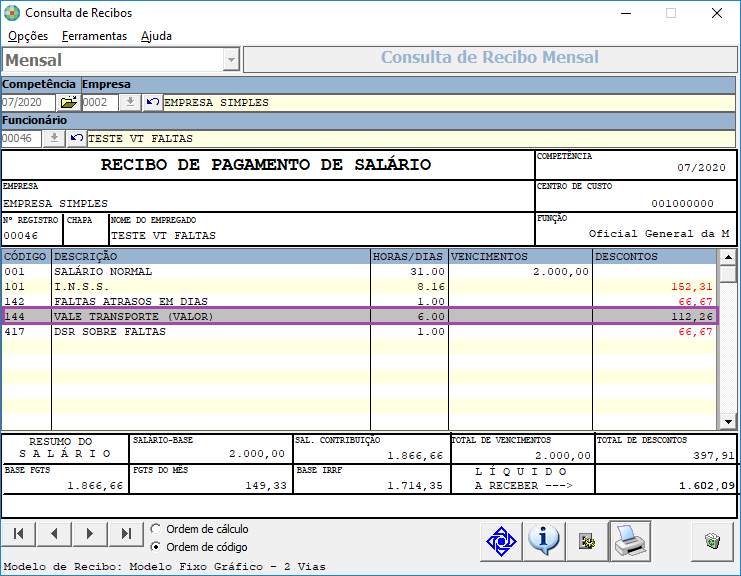The height and width of the screenshot is (576, 741).
Task: Click the 152,31 desconto value
Action: [x=691, y=286]
